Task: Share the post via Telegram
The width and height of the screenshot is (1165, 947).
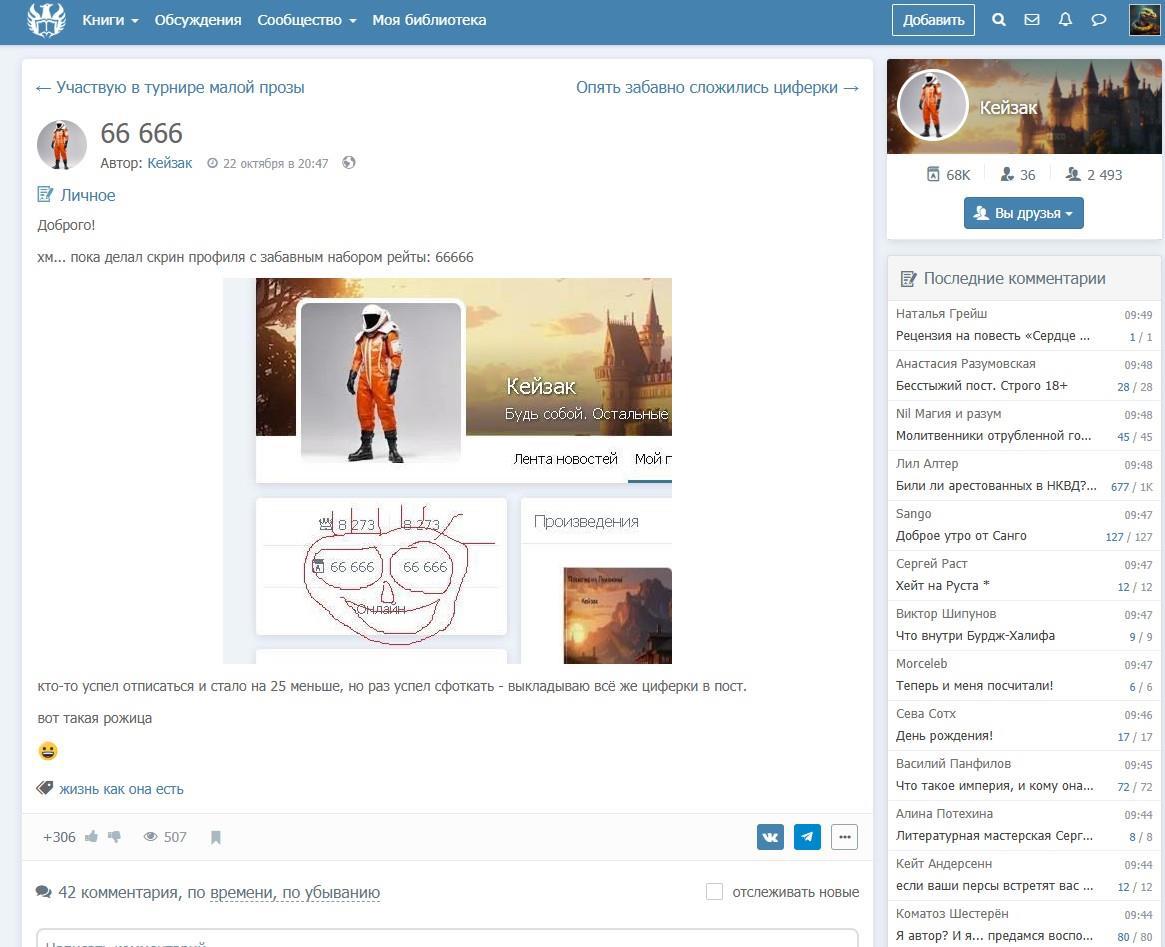Action: coord(807,837)
